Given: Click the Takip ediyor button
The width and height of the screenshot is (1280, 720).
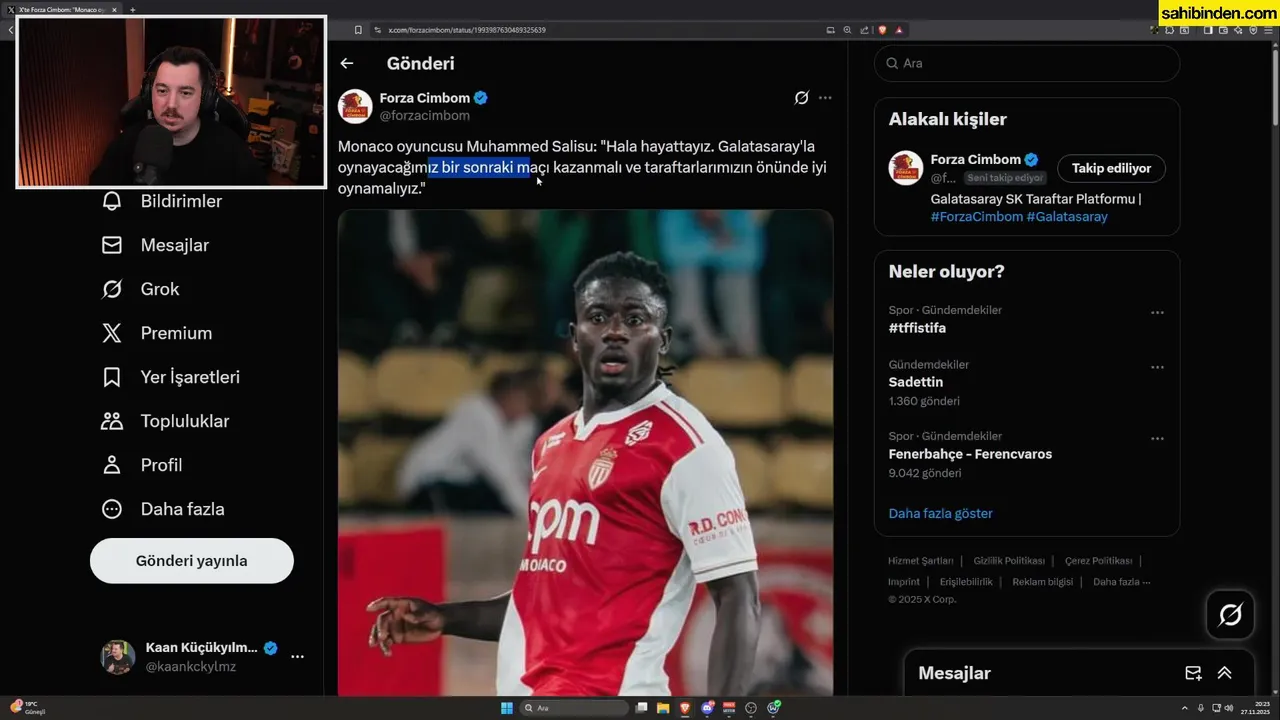Looking at the screenshot, I should (1111, 168).
